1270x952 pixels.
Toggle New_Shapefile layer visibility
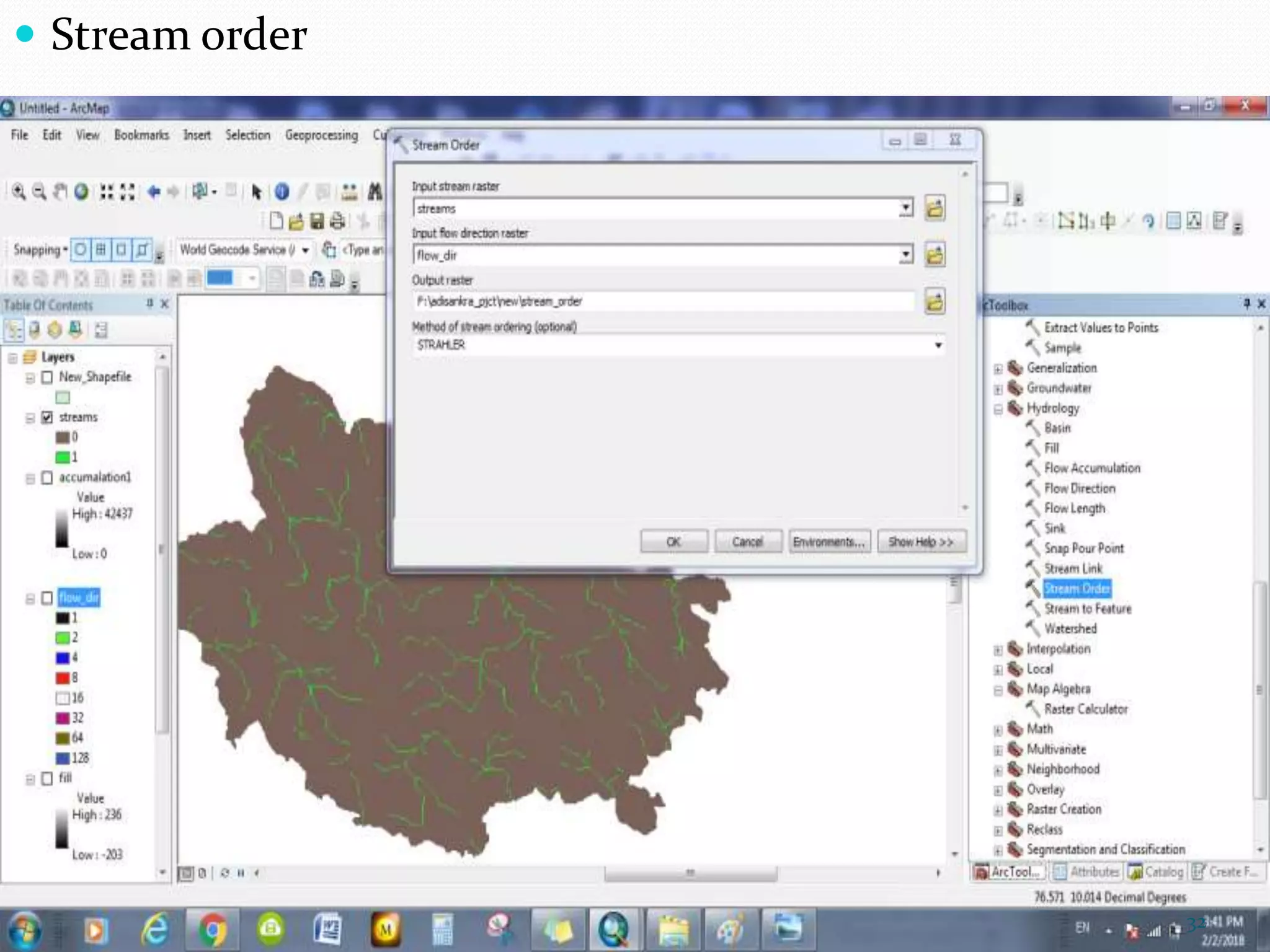47,377
